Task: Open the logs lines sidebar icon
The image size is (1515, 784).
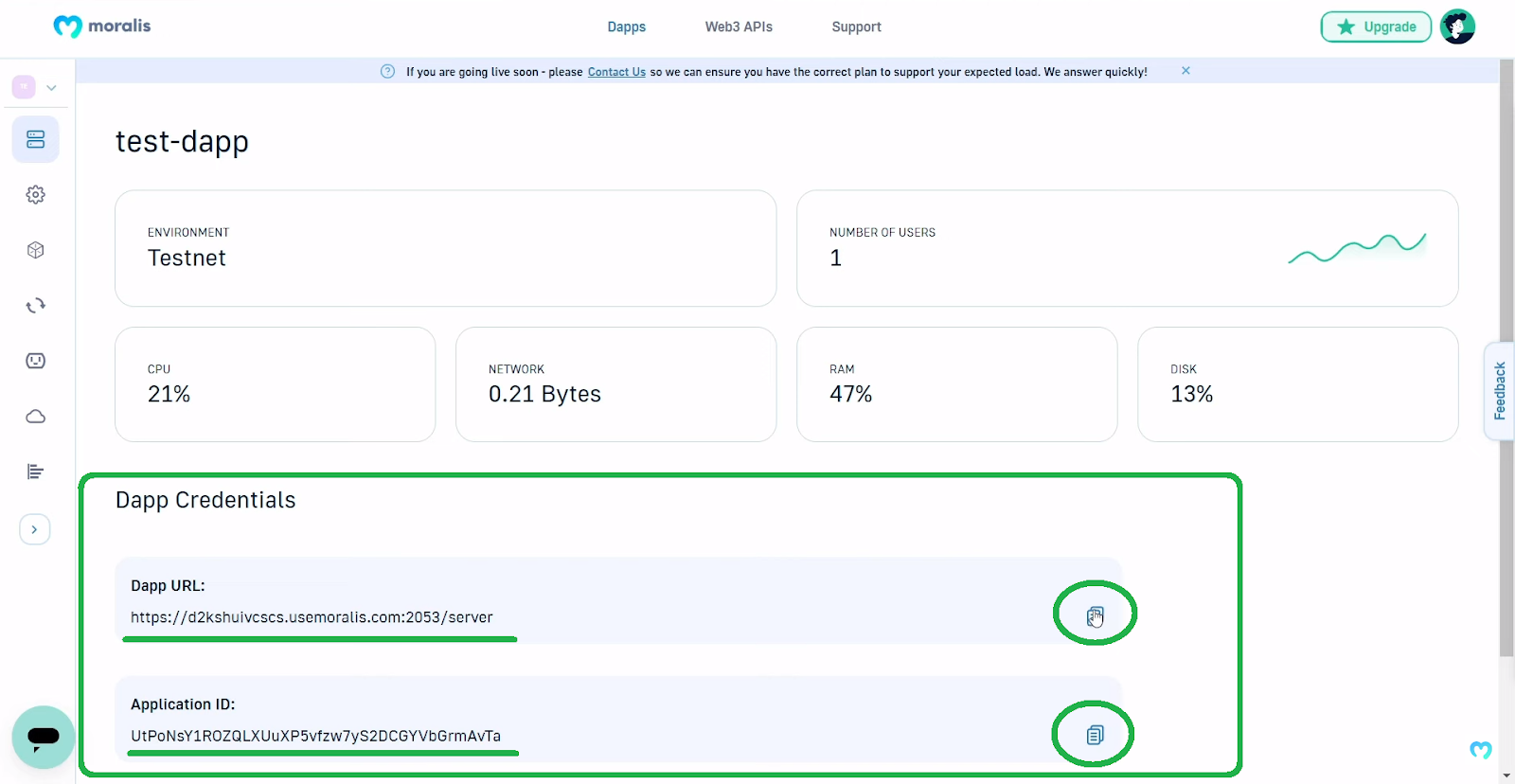Action: pos(36,472)
